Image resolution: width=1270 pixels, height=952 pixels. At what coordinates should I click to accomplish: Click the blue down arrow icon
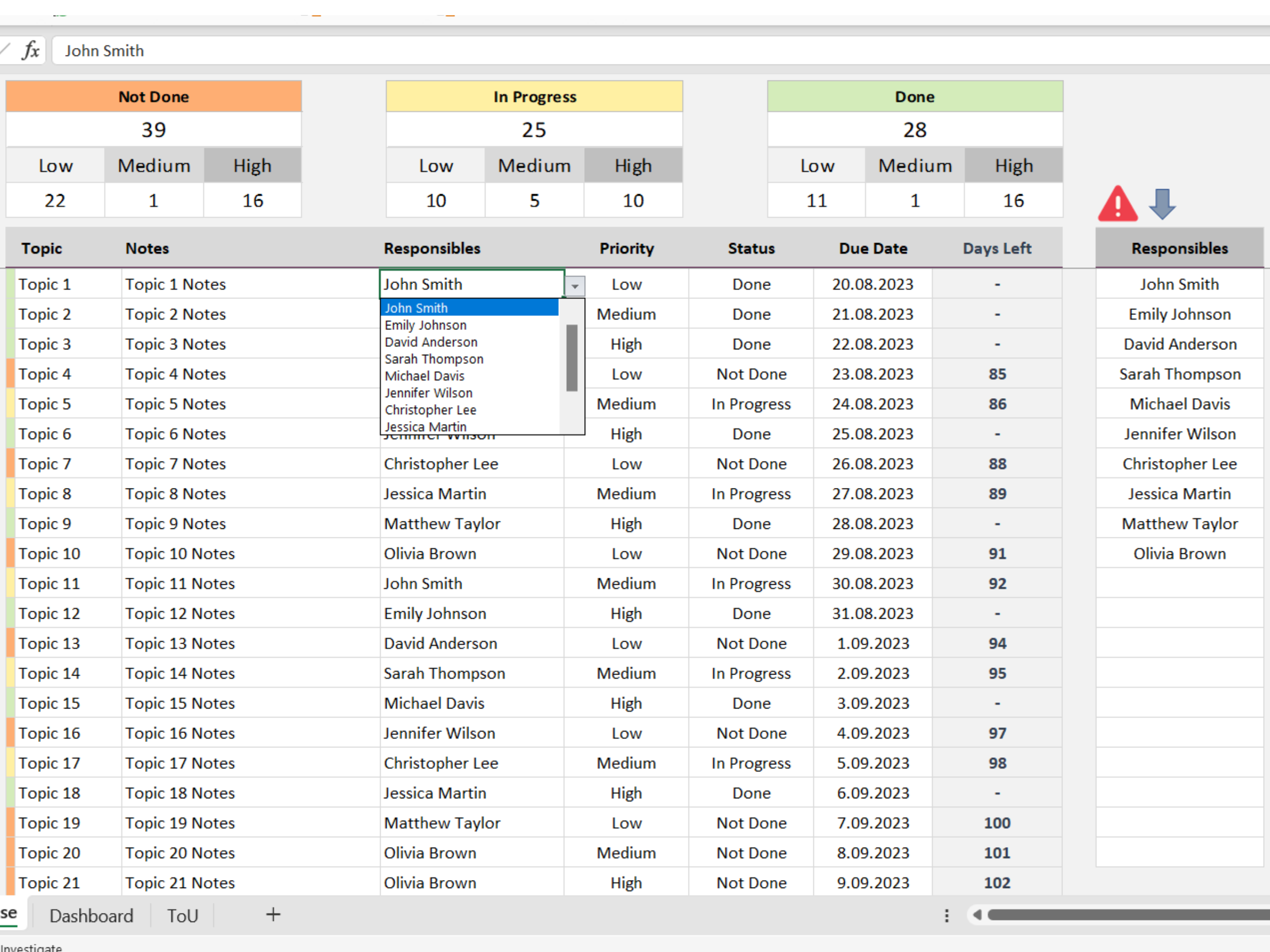pyautogui.click(x=1162, y=204)
